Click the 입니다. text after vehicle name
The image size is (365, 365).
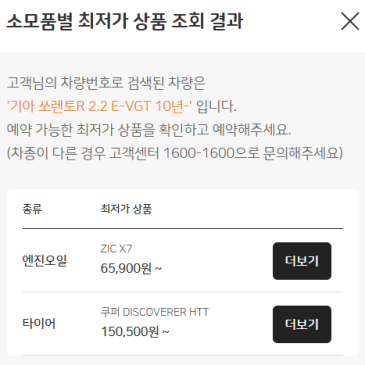click(x=216, y=106)
